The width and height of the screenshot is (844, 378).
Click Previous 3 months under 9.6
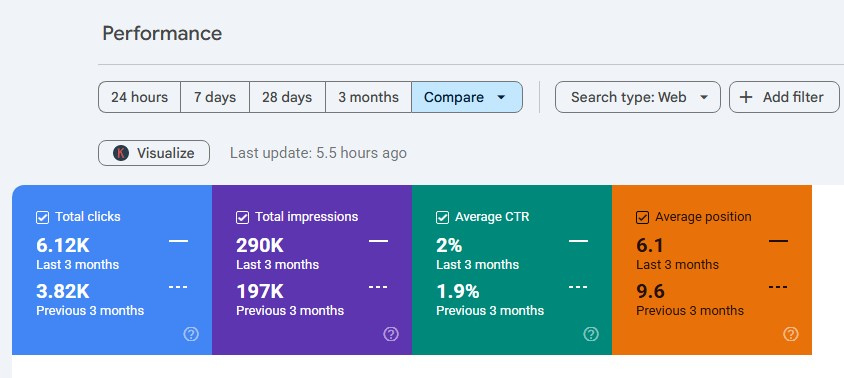(690, 311)
